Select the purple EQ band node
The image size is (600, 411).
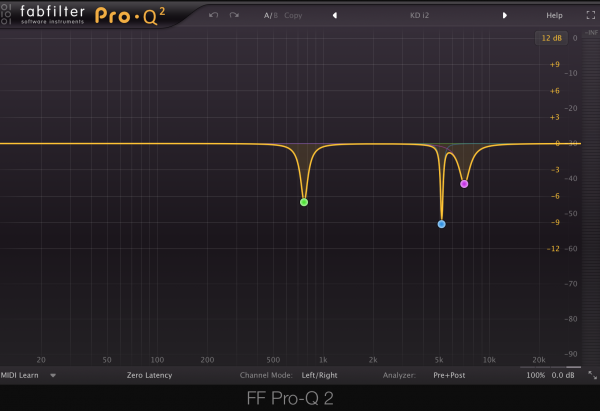(x=464, y=184)
